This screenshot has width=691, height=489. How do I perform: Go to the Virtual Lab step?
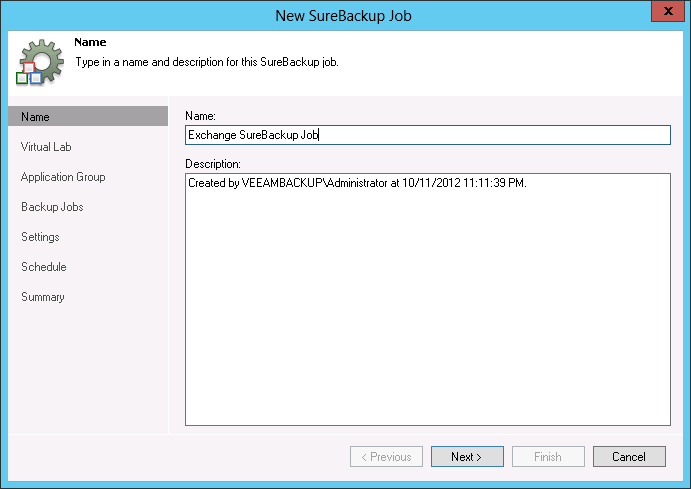pyautogui.click(x=46, y=147)
